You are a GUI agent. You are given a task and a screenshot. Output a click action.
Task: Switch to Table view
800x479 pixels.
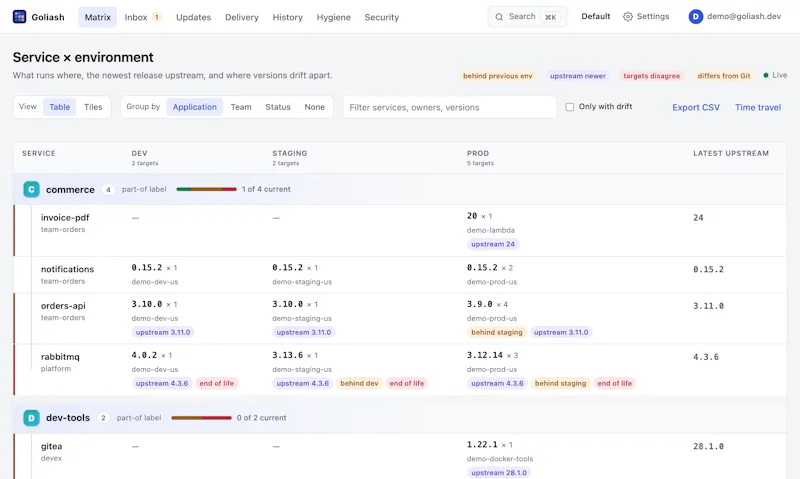pos(60,107)
